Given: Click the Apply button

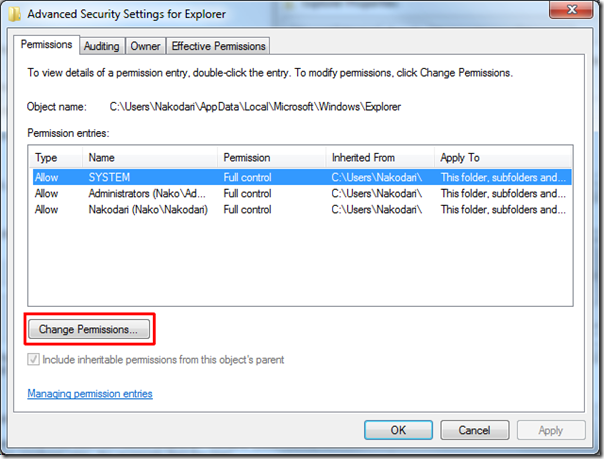Looking at the screenshot, I should [551, 430].
